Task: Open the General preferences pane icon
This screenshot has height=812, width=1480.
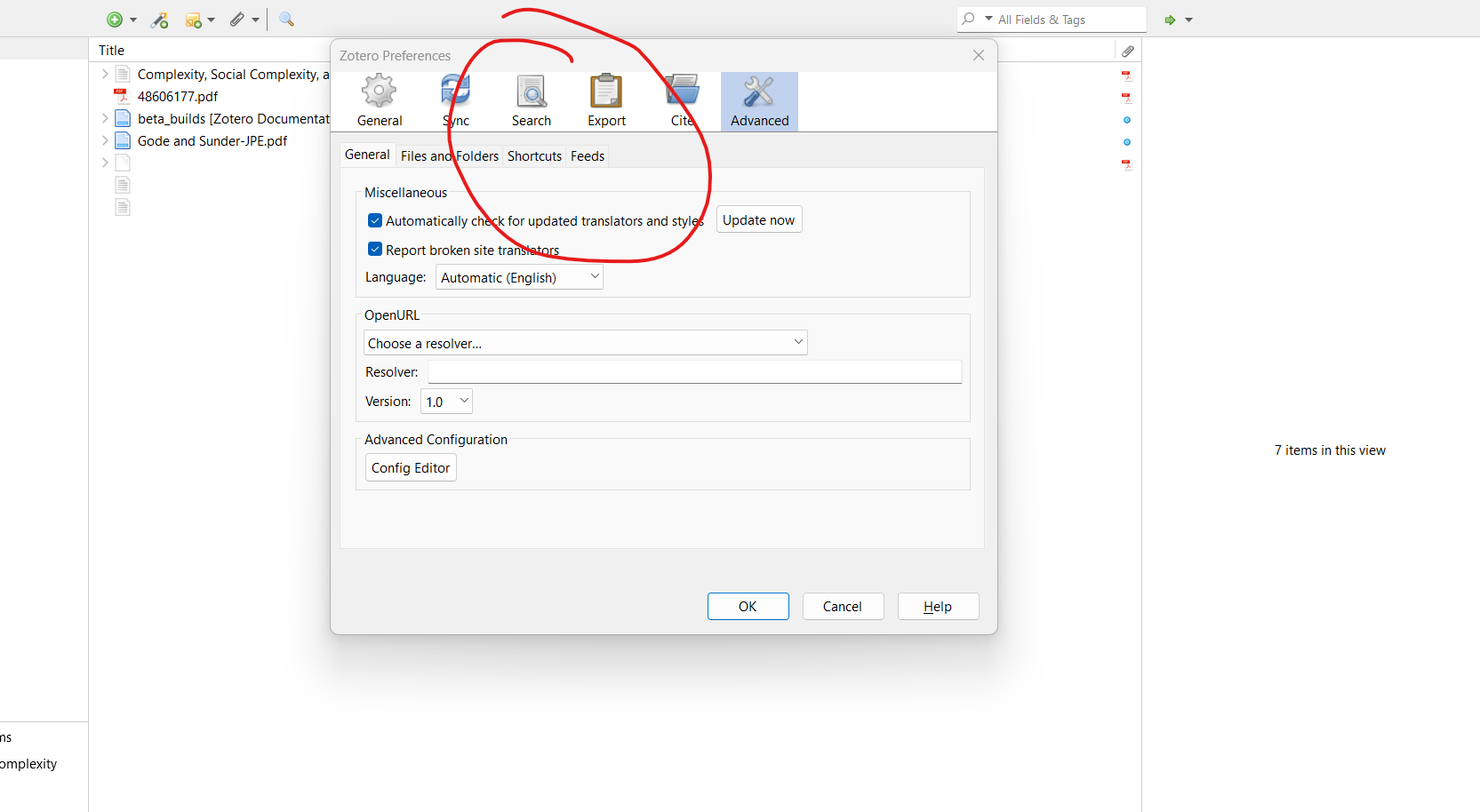Action: point(380,101)
